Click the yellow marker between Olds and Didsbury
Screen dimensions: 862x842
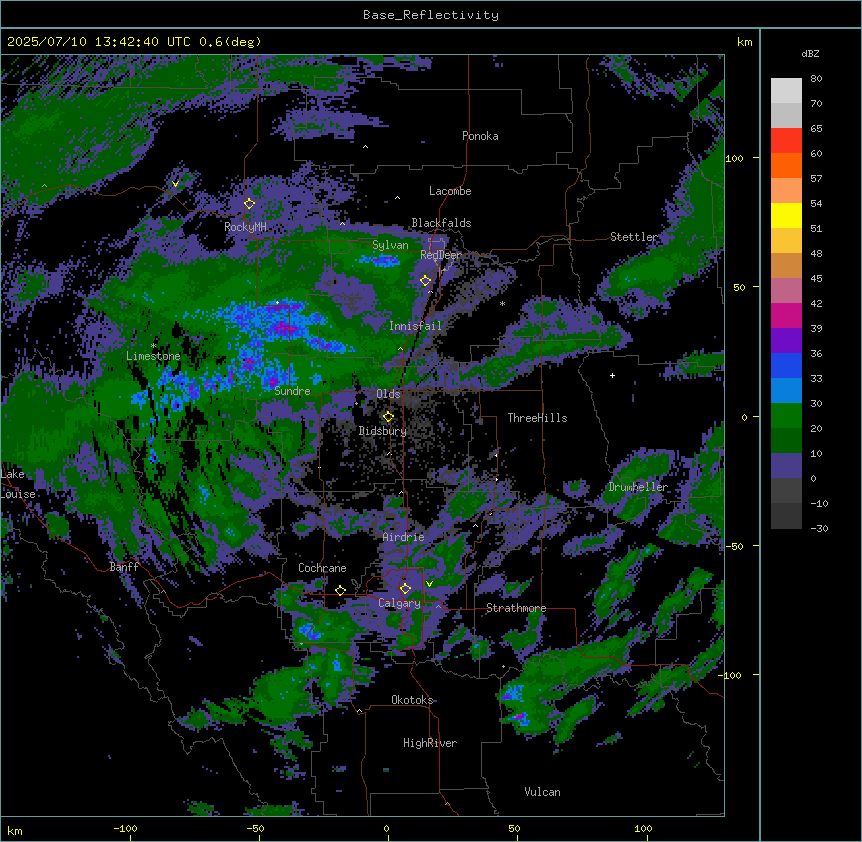click(388, 416)
